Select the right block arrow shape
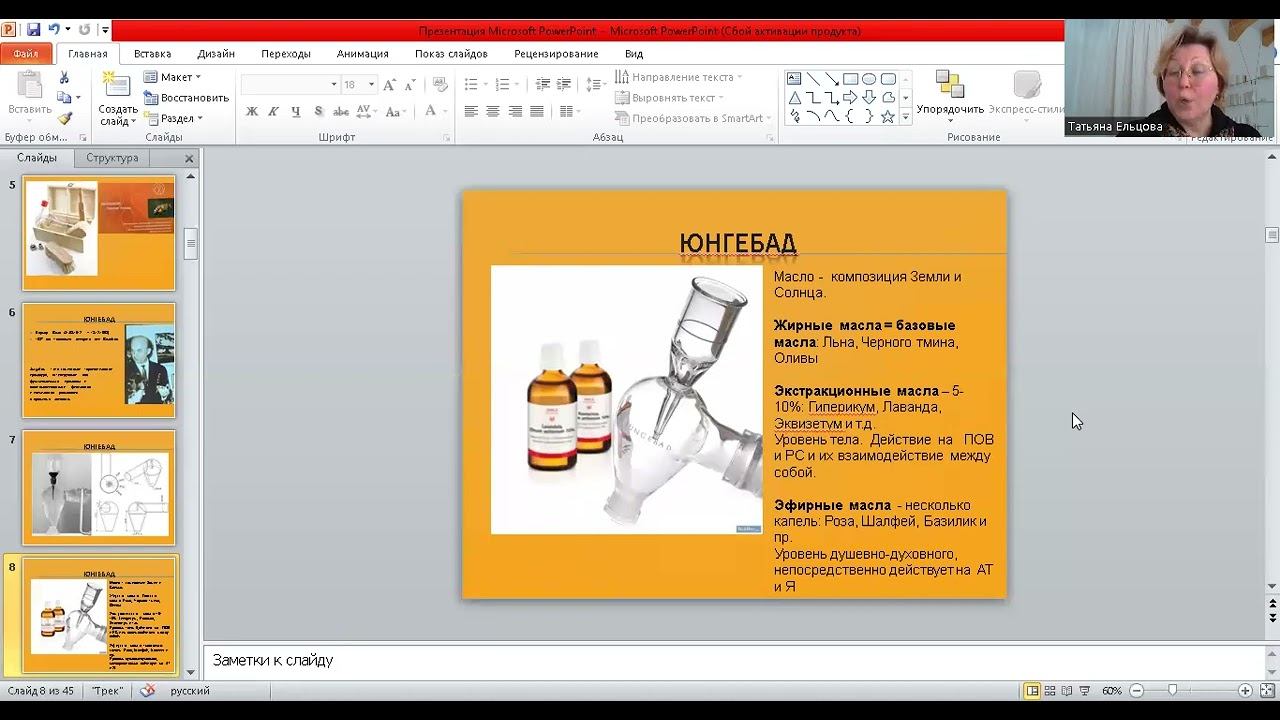Image resolution: width=1280 pixels, height=720 pixels. pos(850,98)
